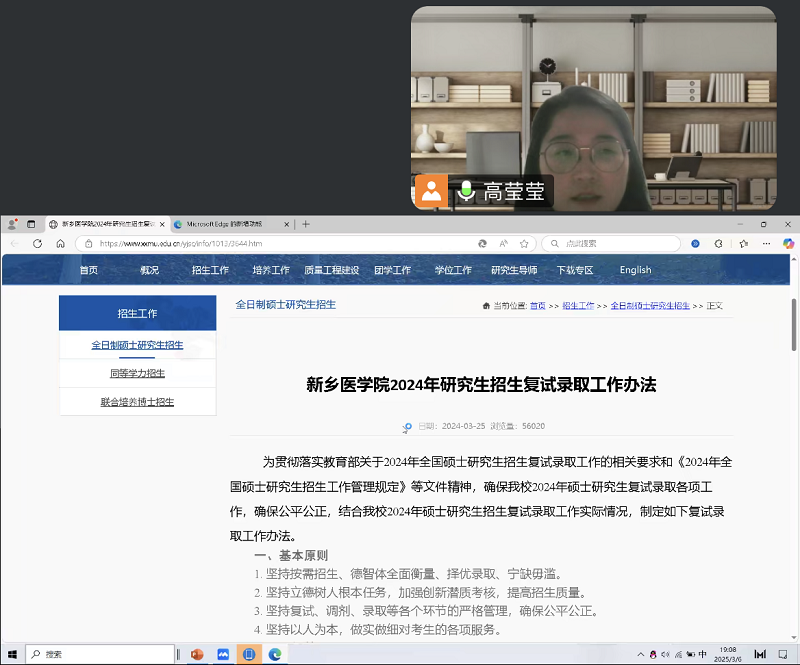800x665 pixels.
Task: Open 招生工作 in the site navigation
Action: 210,270
